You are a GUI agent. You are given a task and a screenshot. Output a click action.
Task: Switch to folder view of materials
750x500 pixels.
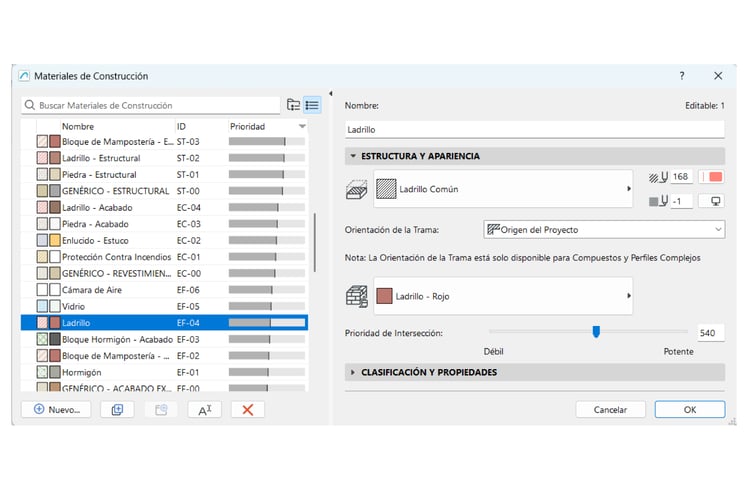293,105
